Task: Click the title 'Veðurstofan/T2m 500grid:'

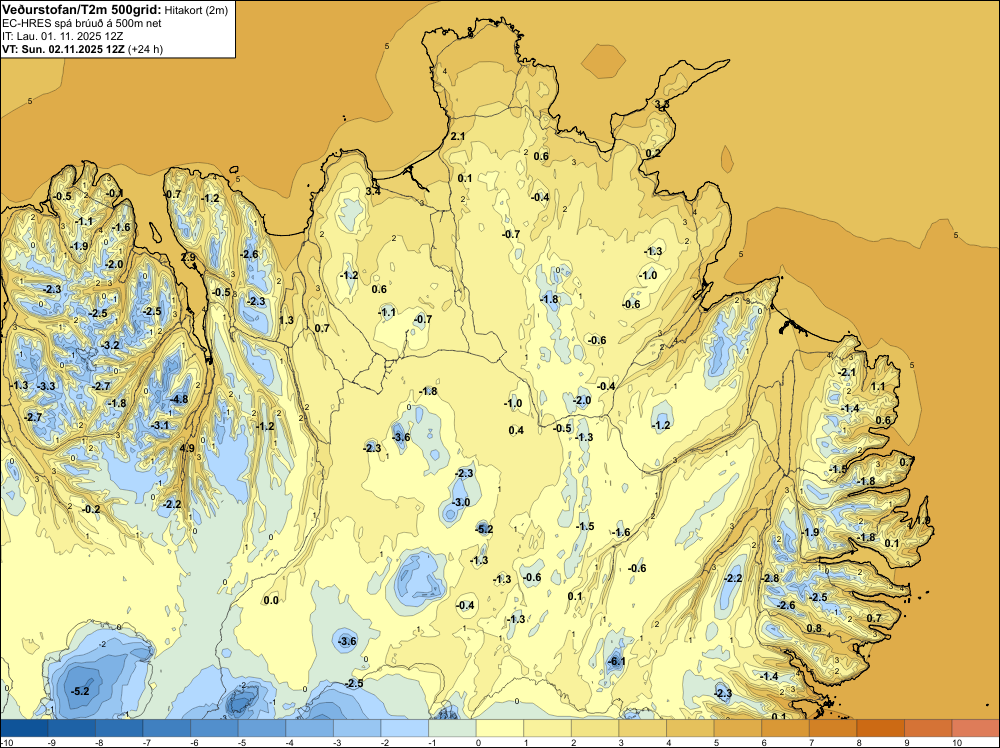Action: [x=82, y=10]
